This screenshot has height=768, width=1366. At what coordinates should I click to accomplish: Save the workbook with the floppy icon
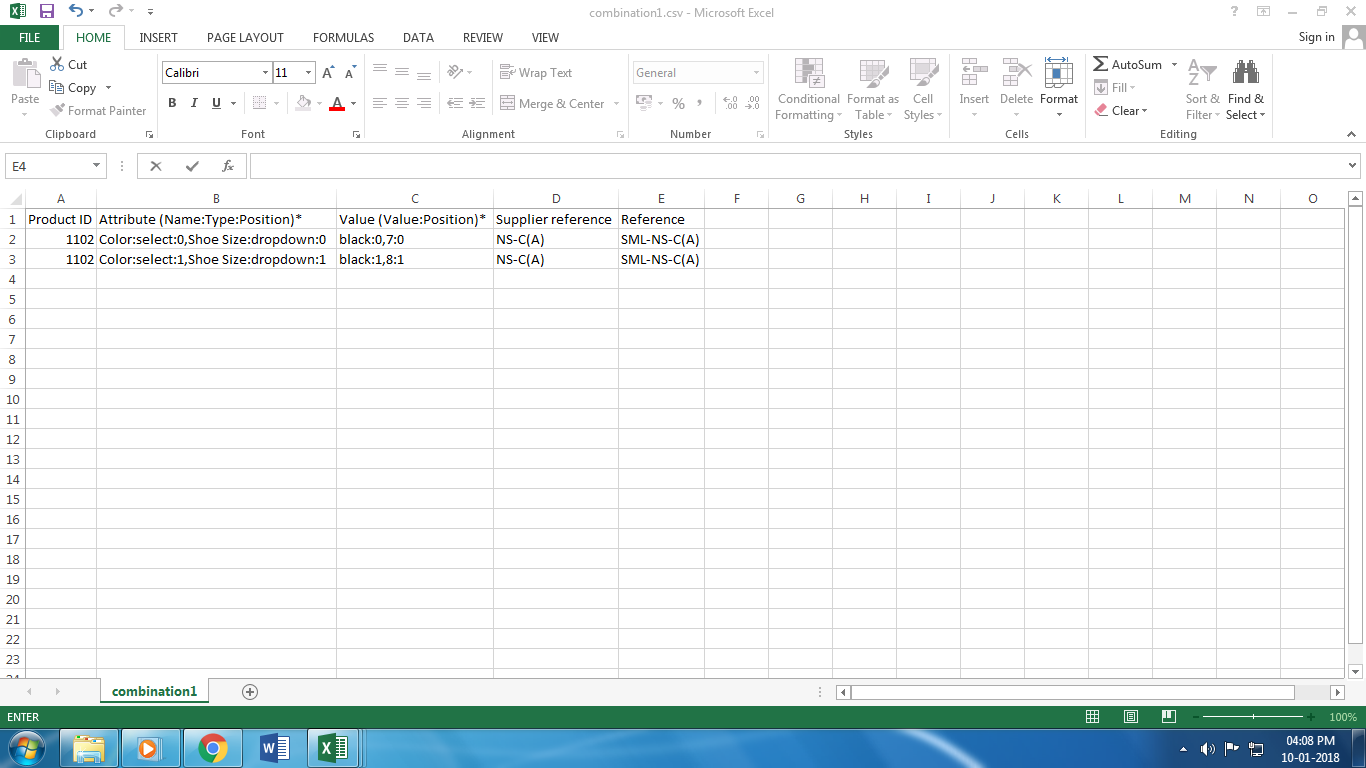point(46,11)
